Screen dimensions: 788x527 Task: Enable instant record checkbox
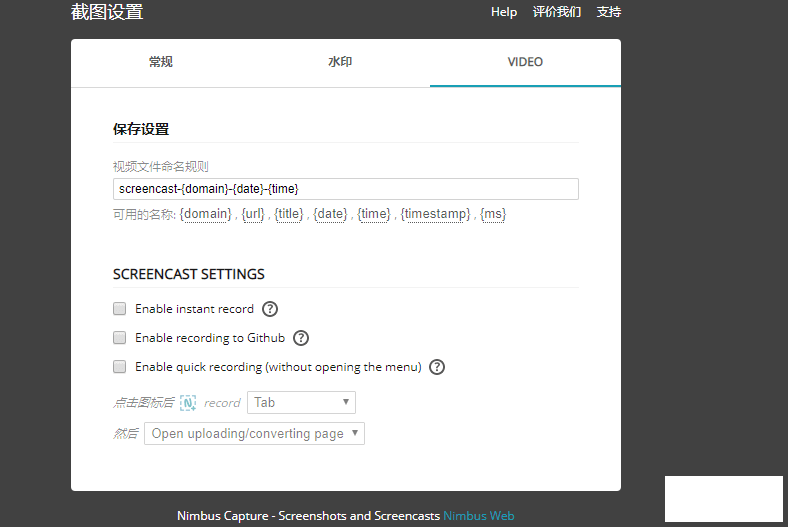(120, 309)
